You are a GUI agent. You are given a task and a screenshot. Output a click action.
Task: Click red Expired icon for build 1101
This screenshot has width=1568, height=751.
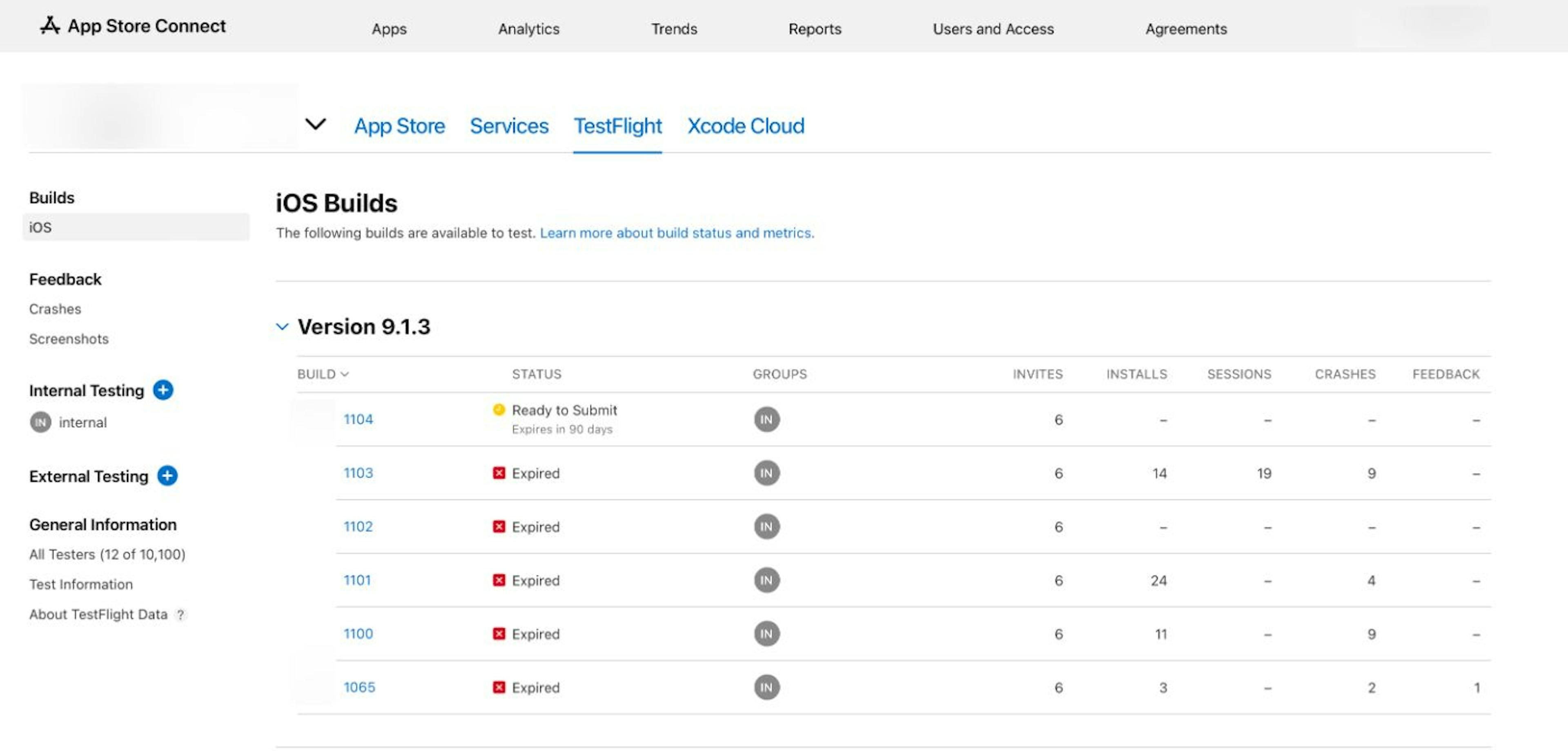(499, 580)
